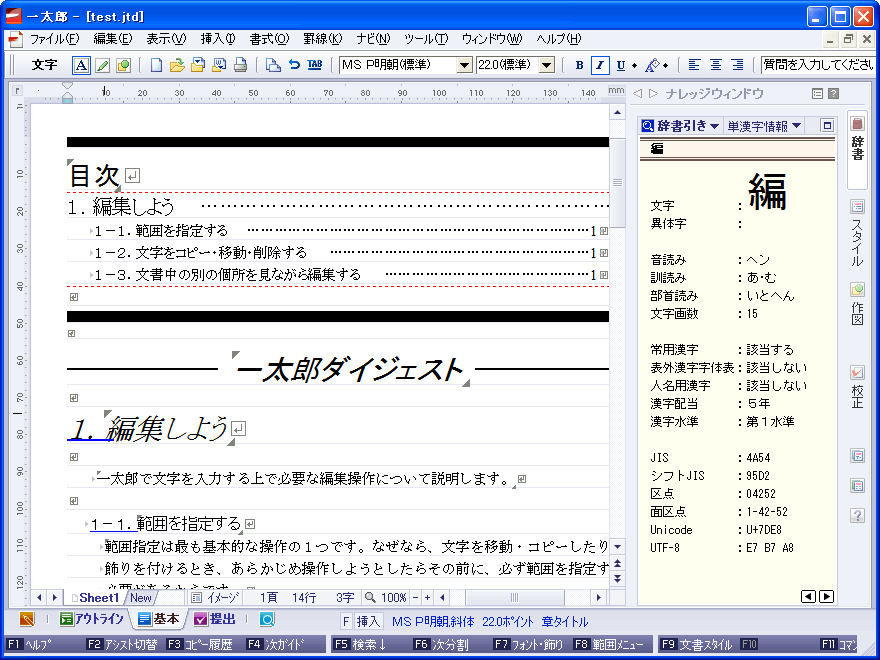The image size is (880, 660).
Task: Open the 編集(E) menu
Action: (112, 39)
